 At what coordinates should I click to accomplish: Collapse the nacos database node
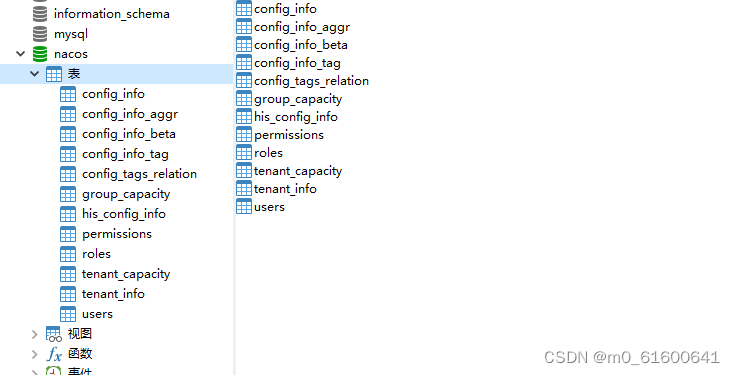coord(20,54)
